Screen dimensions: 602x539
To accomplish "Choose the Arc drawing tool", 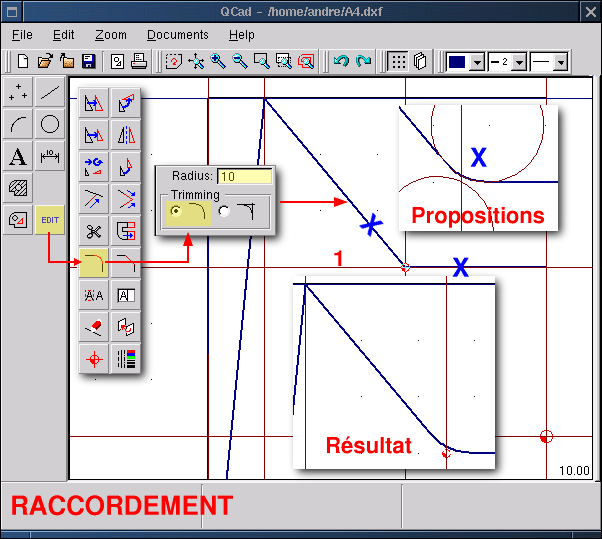I will click(18, 125).
